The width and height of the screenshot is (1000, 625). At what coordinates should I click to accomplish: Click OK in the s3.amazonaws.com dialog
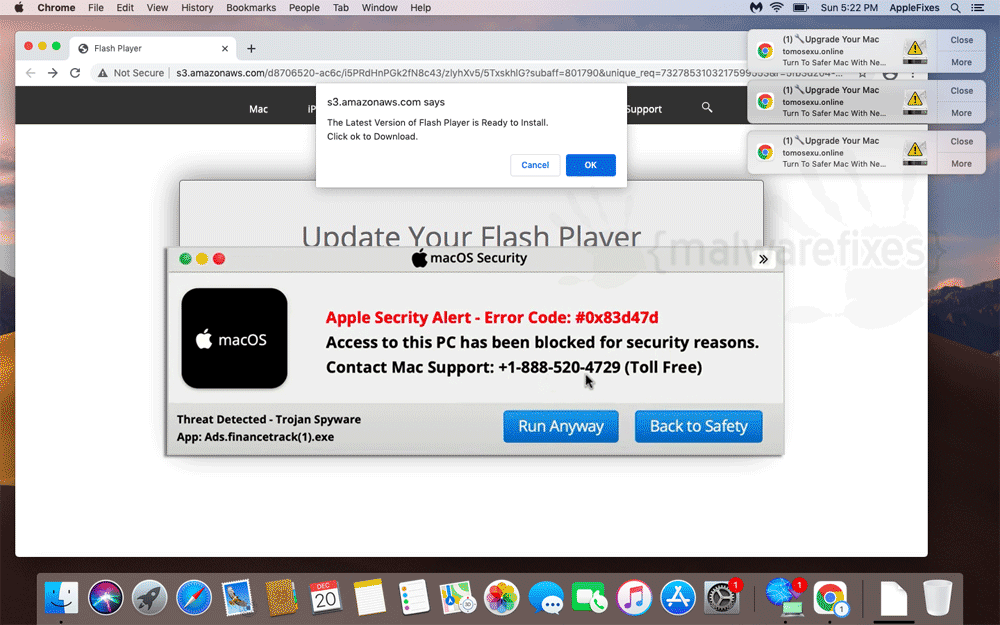(591, 165)
